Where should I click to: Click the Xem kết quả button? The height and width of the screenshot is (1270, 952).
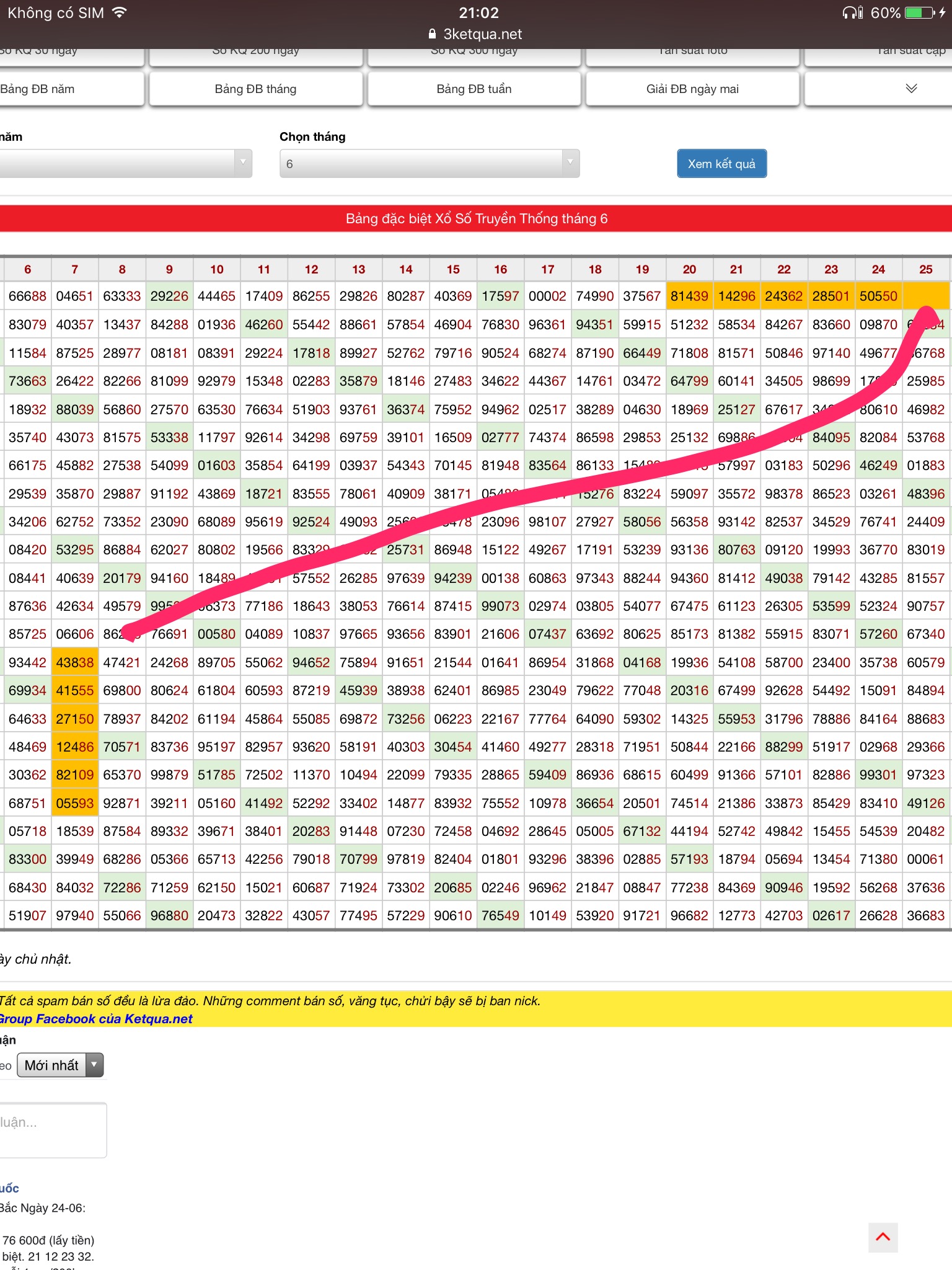tap(721, 164)
